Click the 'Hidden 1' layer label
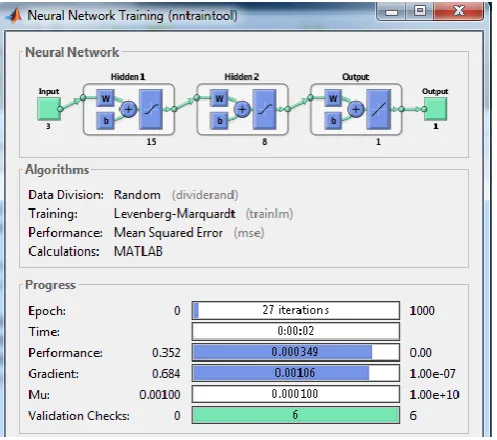 128,77
